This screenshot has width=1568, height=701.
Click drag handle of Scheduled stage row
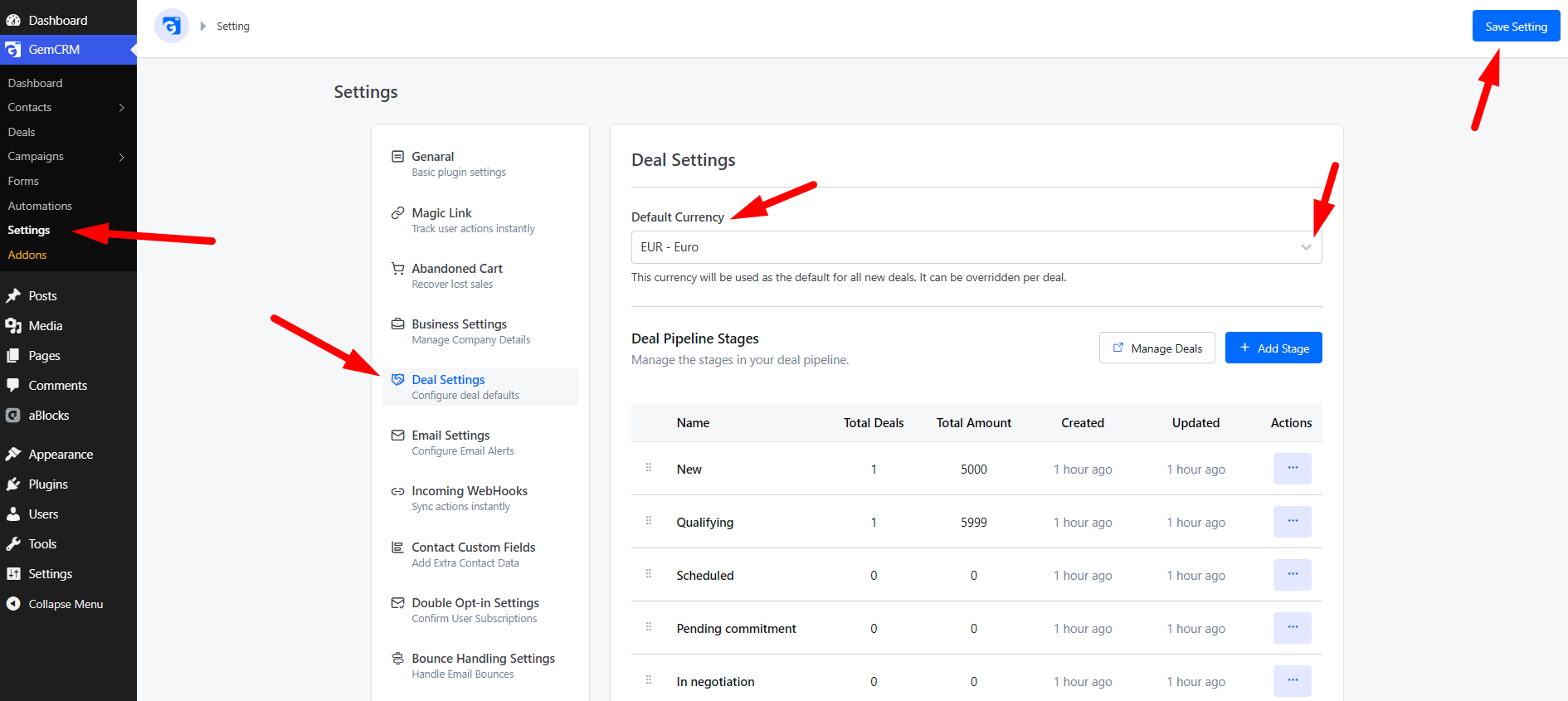pyautogui.click(x=649, y=574)
